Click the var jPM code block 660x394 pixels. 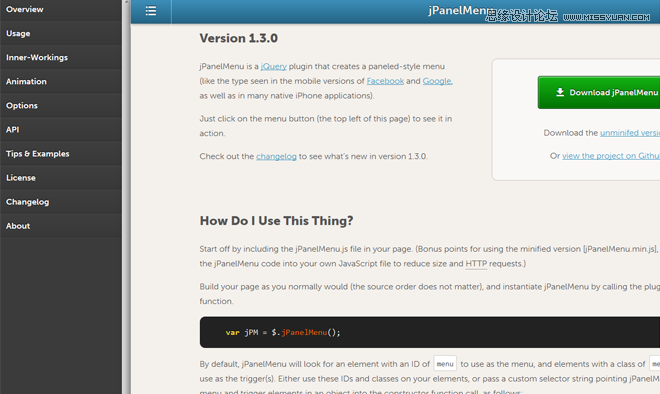(x=430, y=332)
